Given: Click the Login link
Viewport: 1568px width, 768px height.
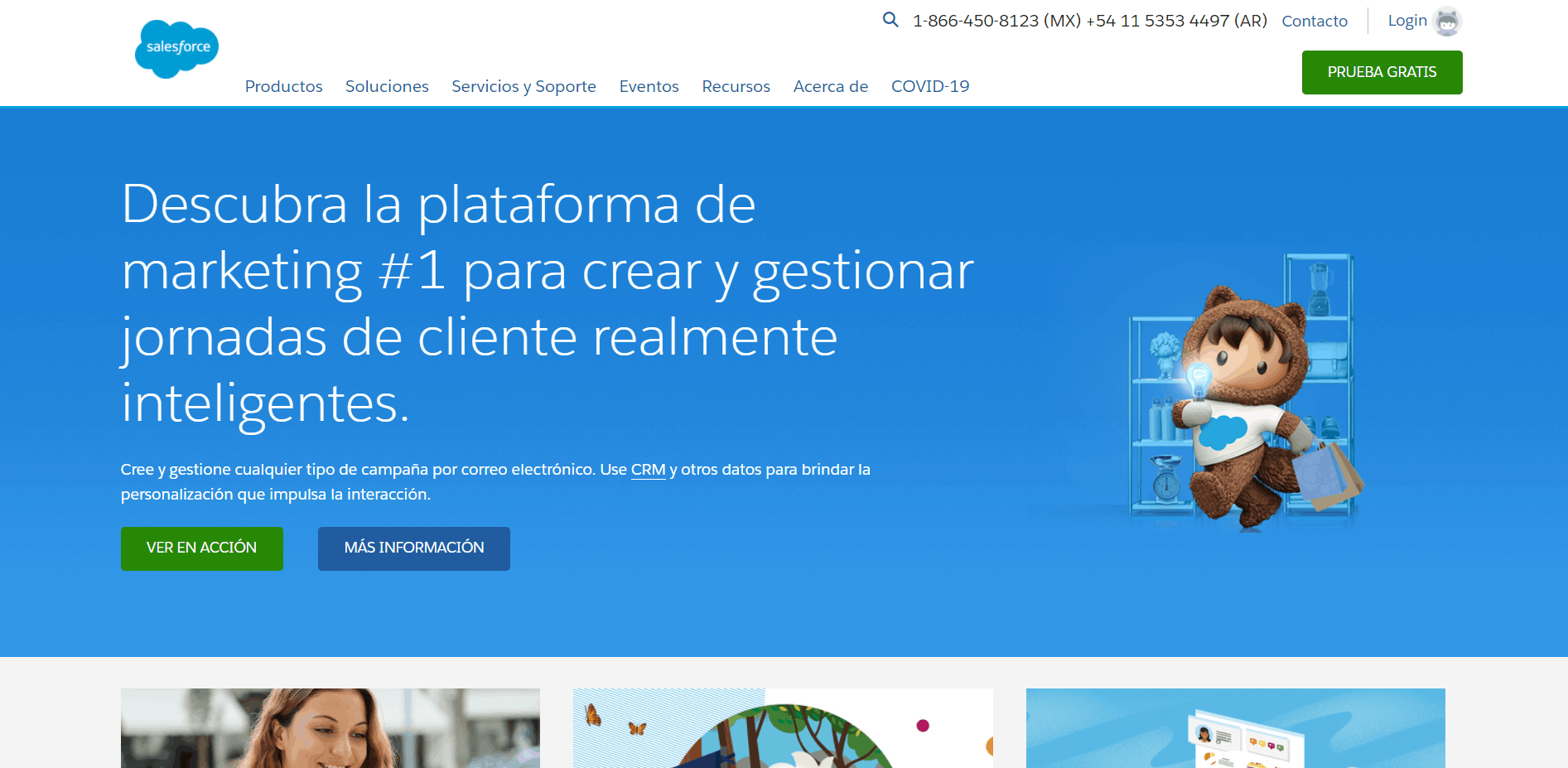Looking at the screenshot, I should pyautogui.click(x=1406, y=21).
